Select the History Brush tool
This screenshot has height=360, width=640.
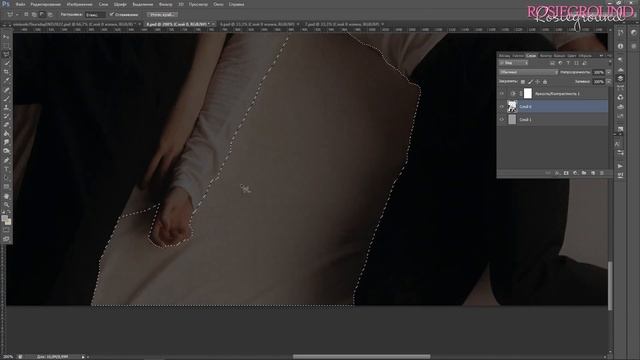(6, 116)
